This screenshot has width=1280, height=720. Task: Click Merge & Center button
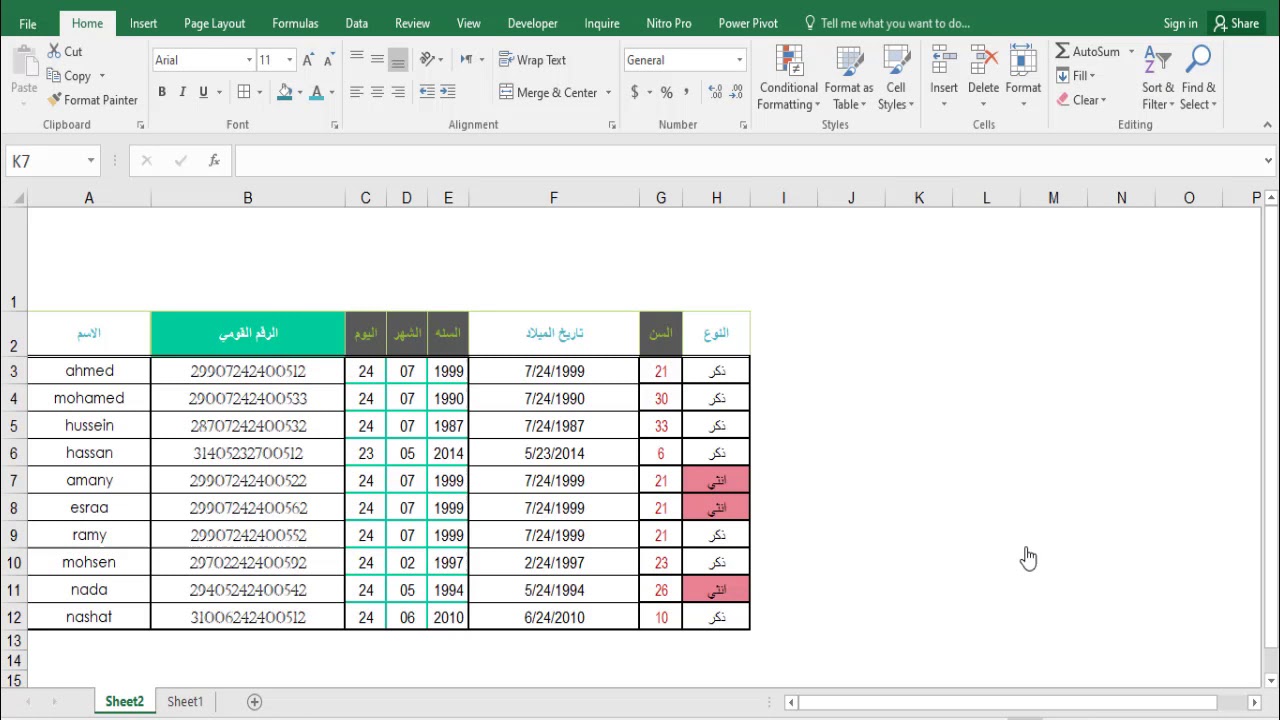(x=549, y=92)
